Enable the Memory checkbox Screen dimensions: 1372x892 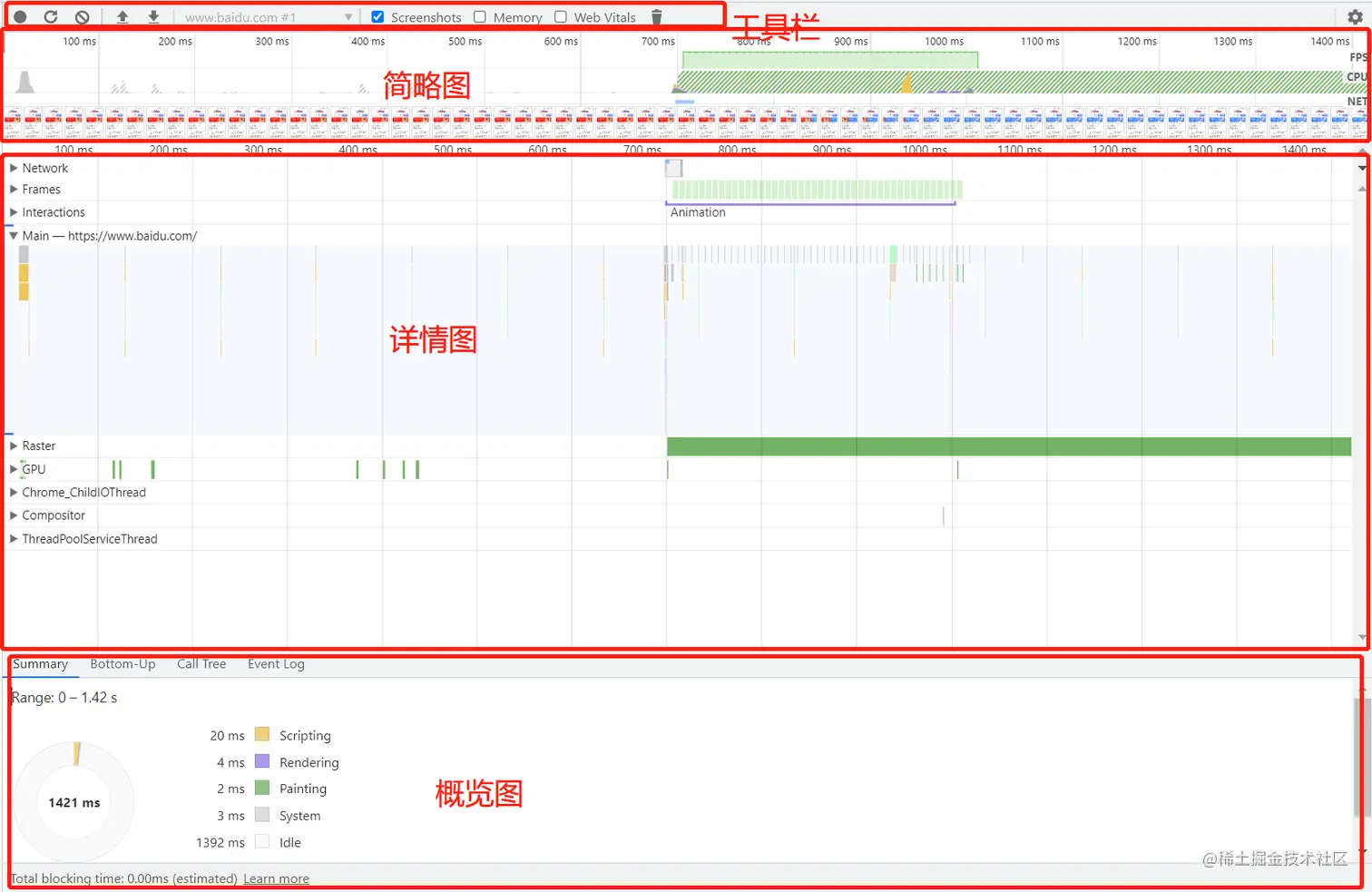pyautogui.click(x=480, y=17)
